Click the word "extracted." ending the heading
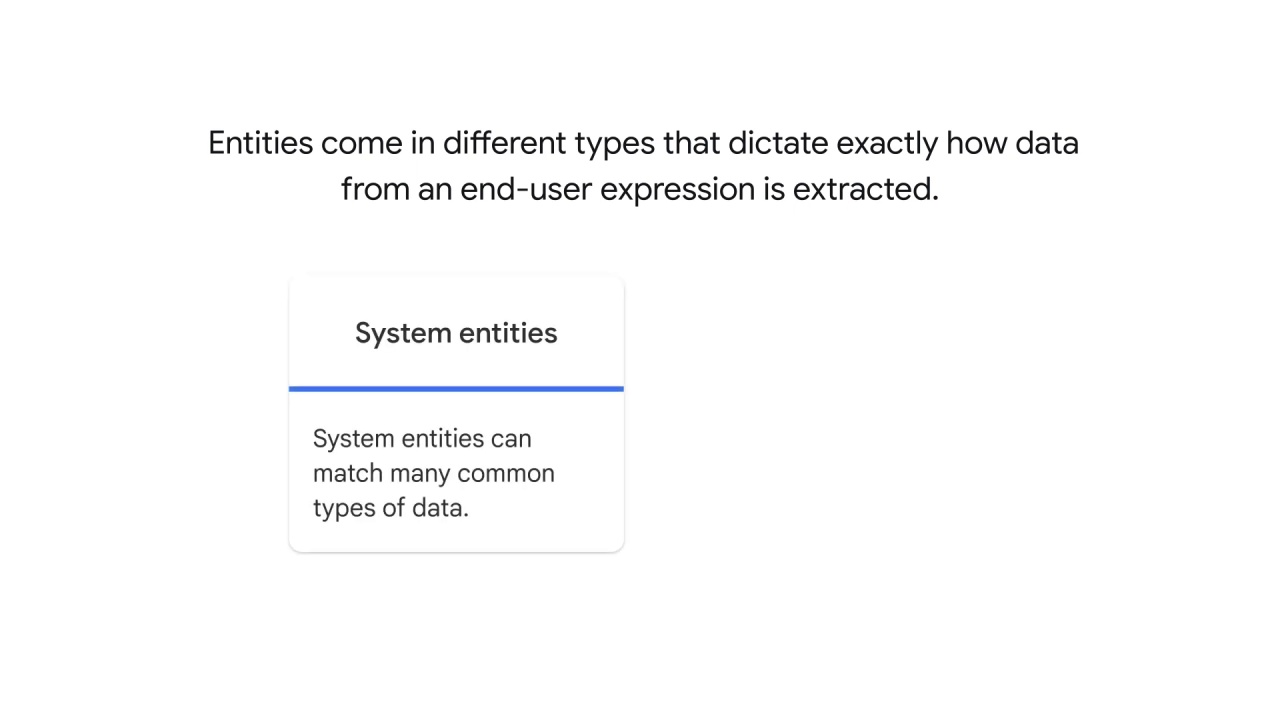1280x720 pixels. click(866, 188)
